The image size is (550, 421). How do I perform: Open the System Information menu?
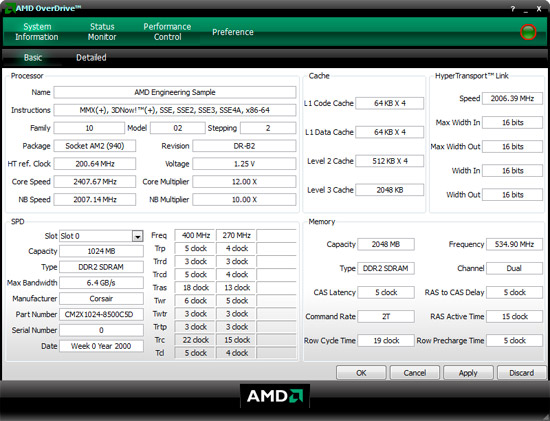click(37, 32)
